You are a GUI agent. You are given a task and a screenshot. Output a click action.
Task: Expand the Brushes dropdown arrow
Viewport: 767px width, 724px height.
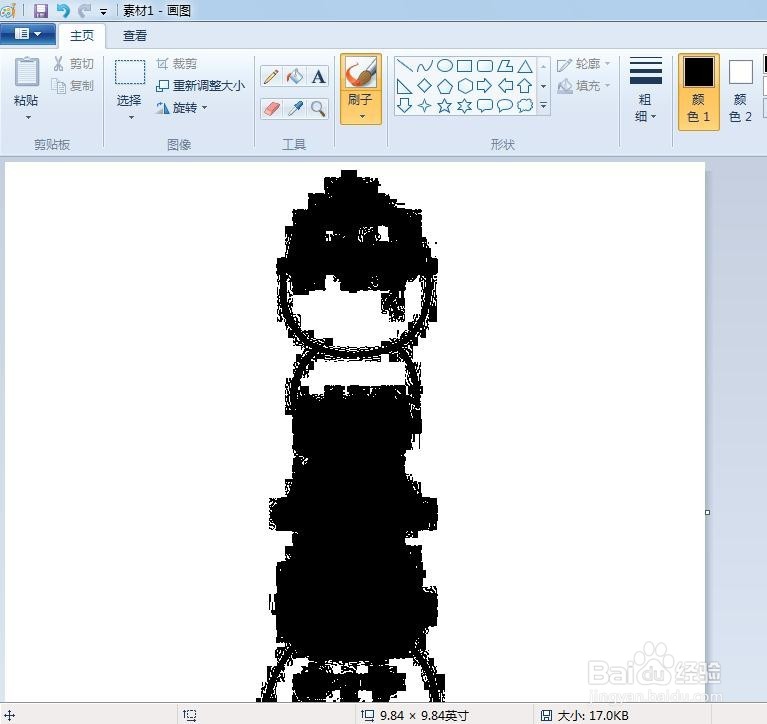point(362,116)
